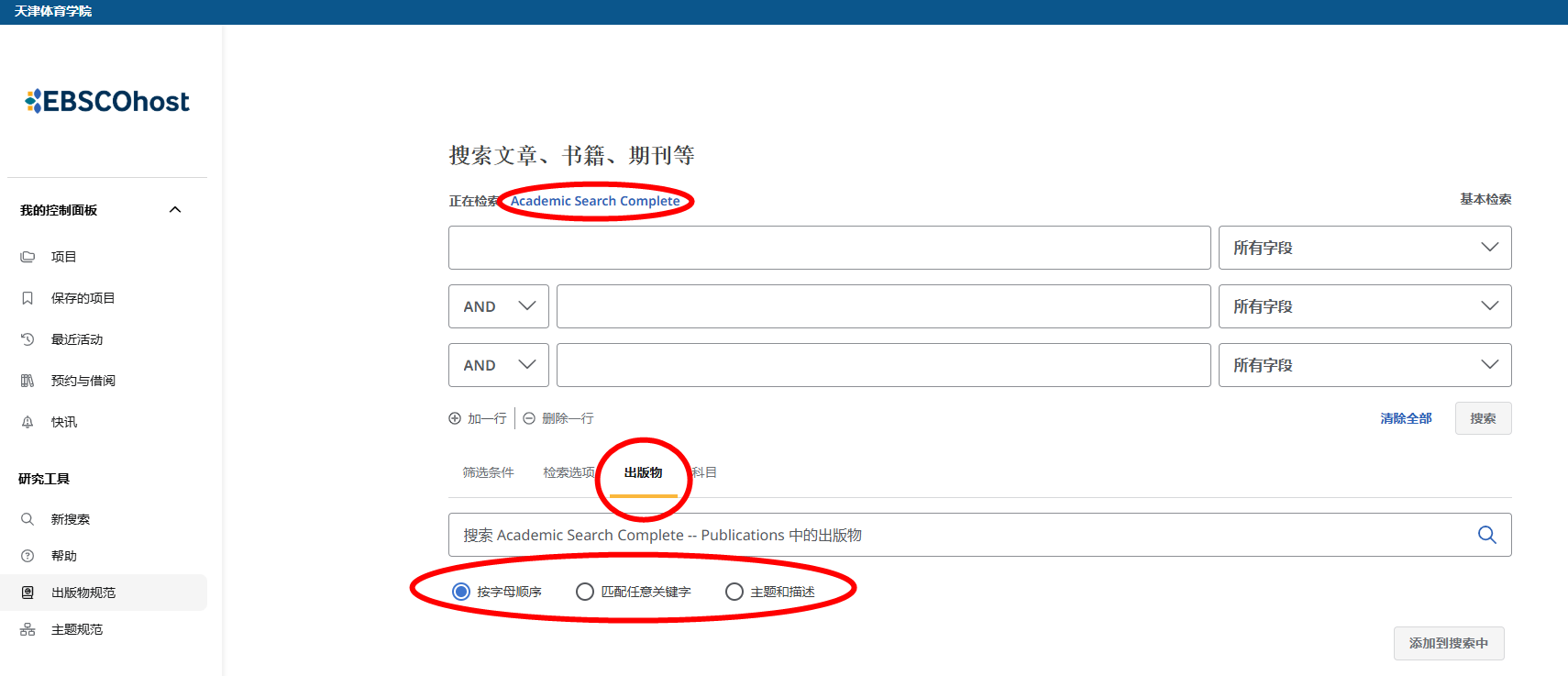Open the first AND operator dropdown
The width and height of the screenshot is (1568, 676).
point(498,306)
